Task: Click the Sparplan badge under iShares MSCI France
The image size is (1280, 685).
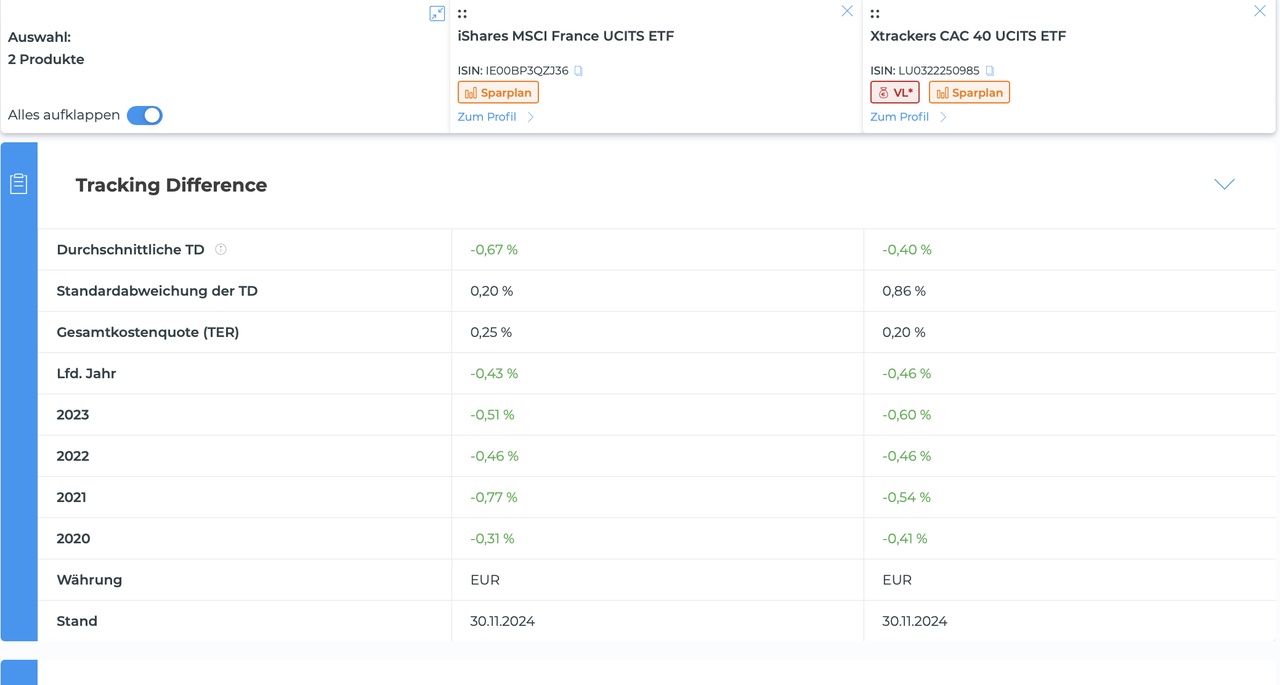Action: click(498, 93)
